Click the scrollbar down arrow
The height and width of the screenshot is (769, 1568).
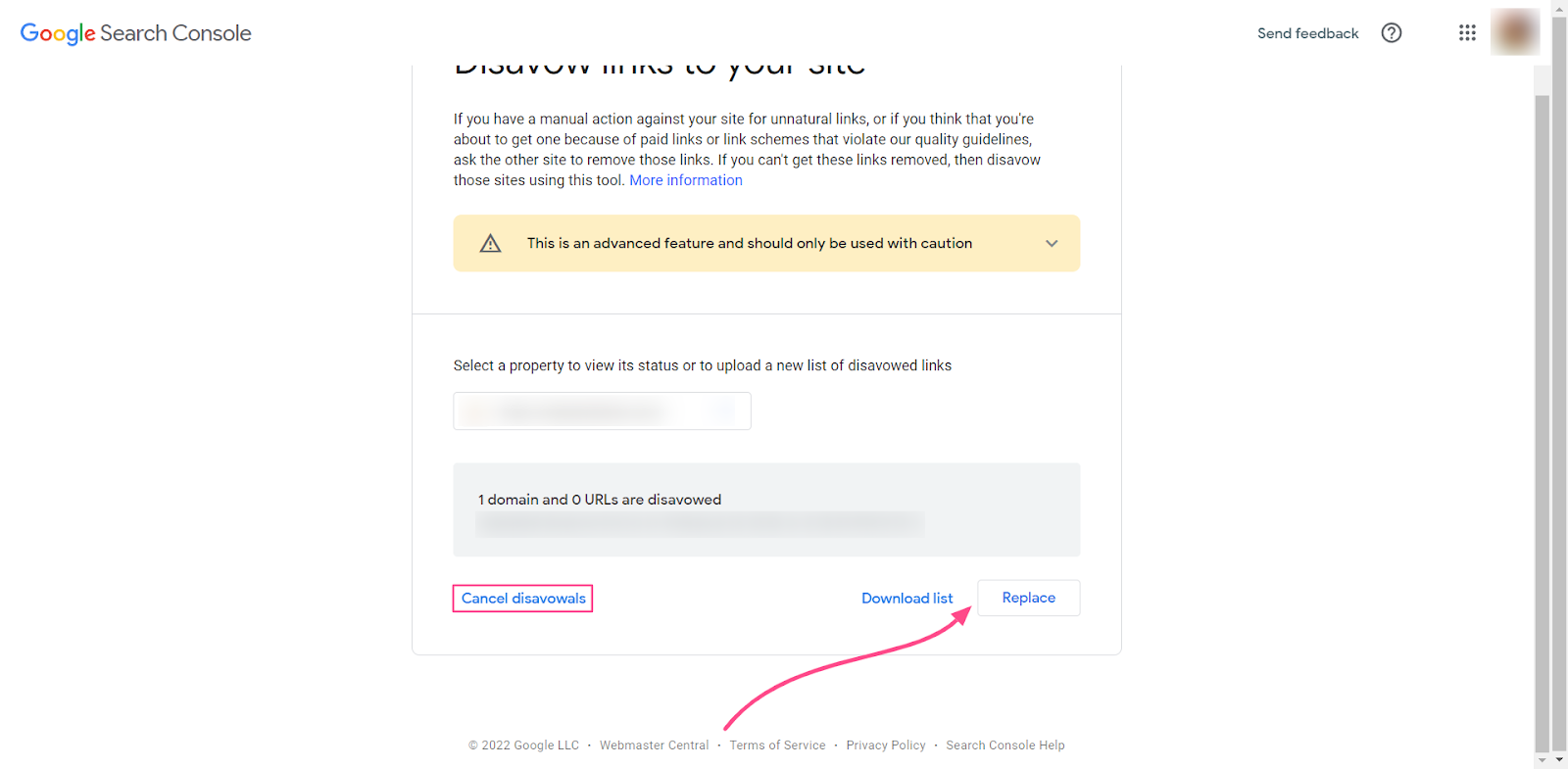coord(1543,760)
